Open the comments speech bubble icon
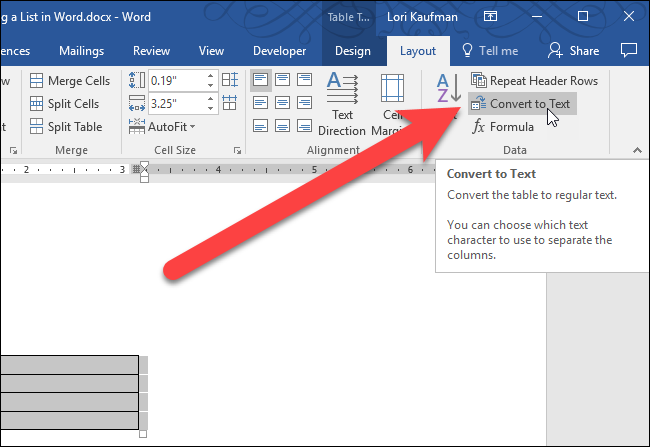650x447 pixels. click(x=629, y=51)
